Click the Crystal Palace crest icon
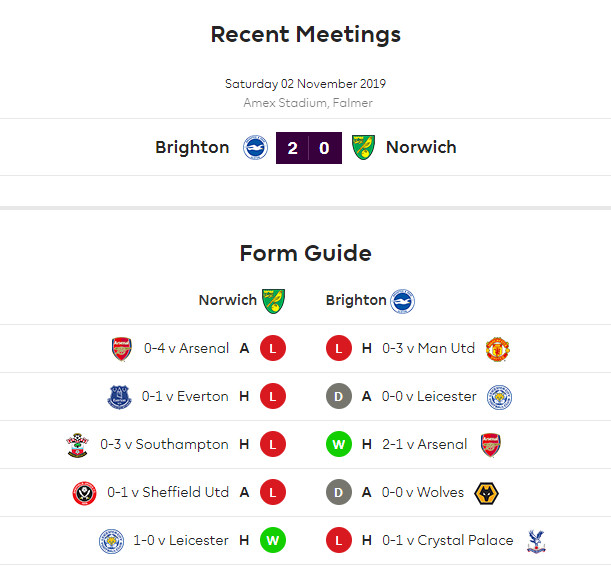Viewport: 611px width, 585px height. pyautogui.click(x=536, y=541)
